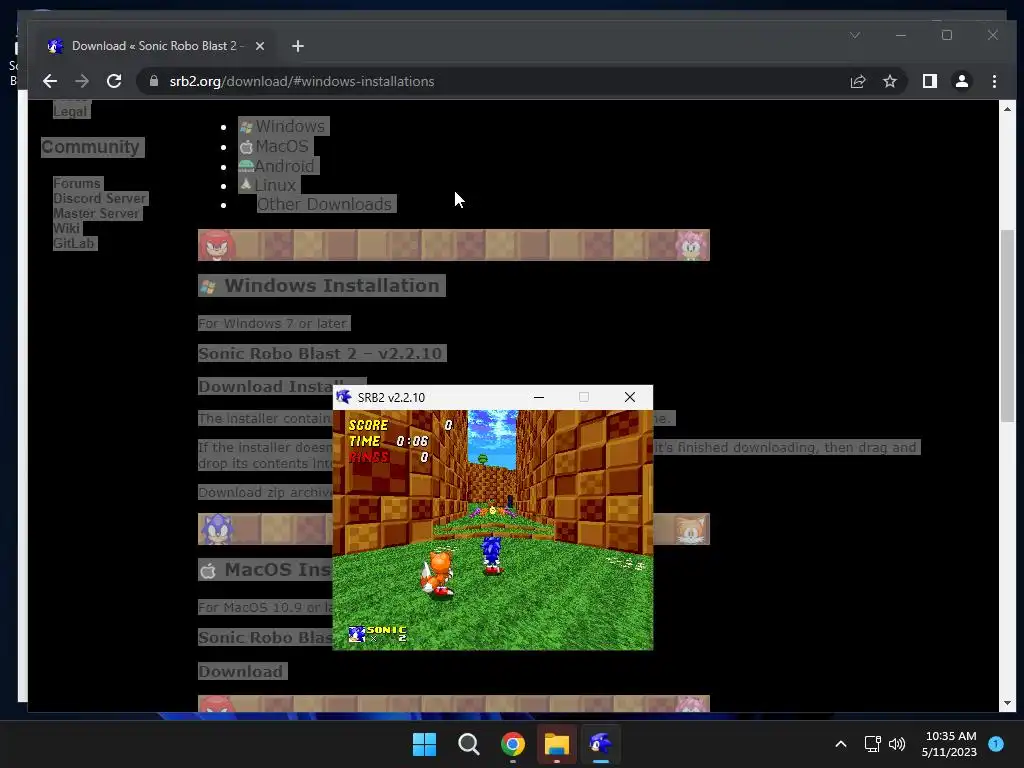
Task: Open the Master Server link
Action: 97,214
